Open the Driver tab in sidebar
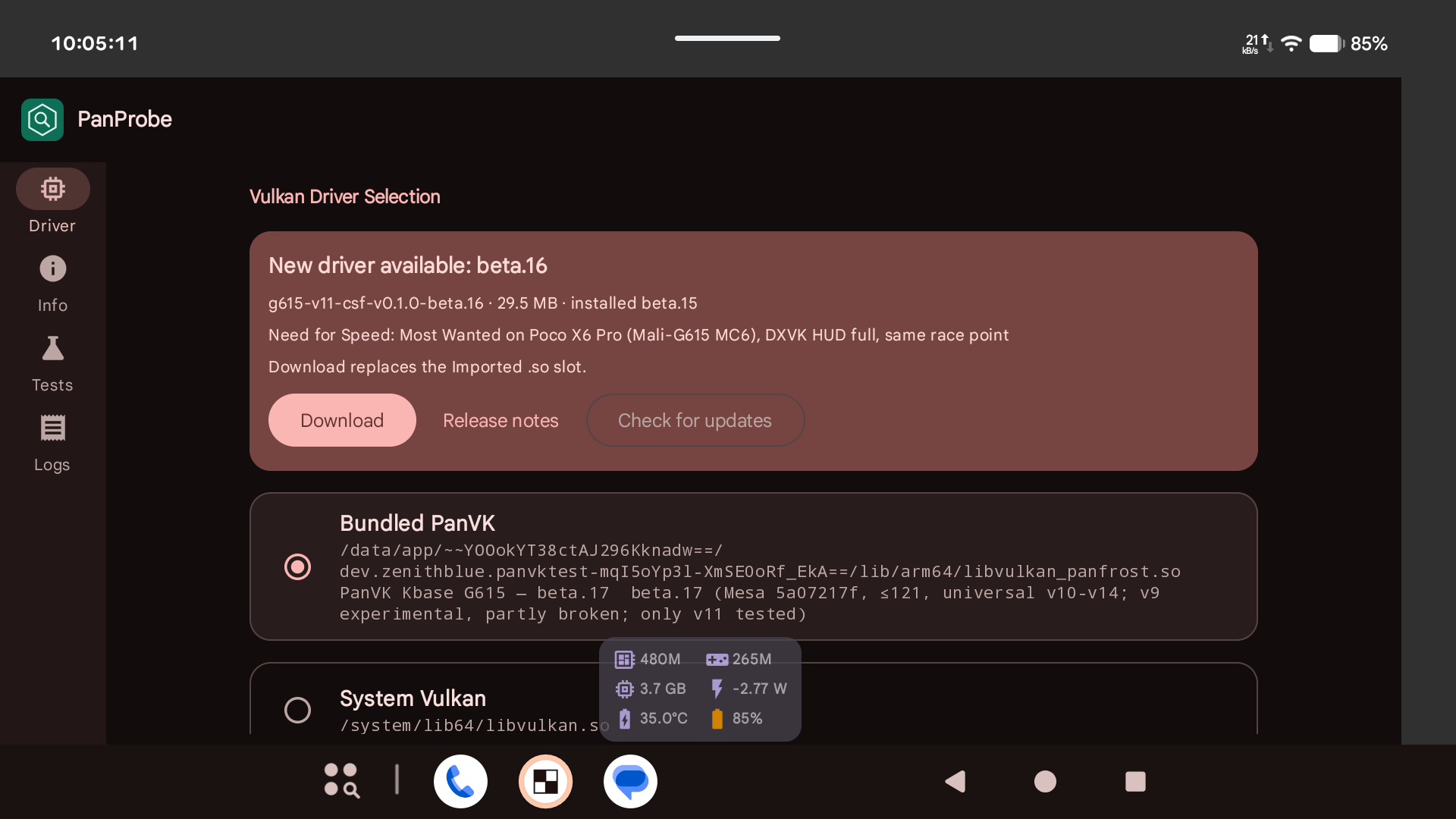The height and width of the screenshot is (819, 1456). 52,201
